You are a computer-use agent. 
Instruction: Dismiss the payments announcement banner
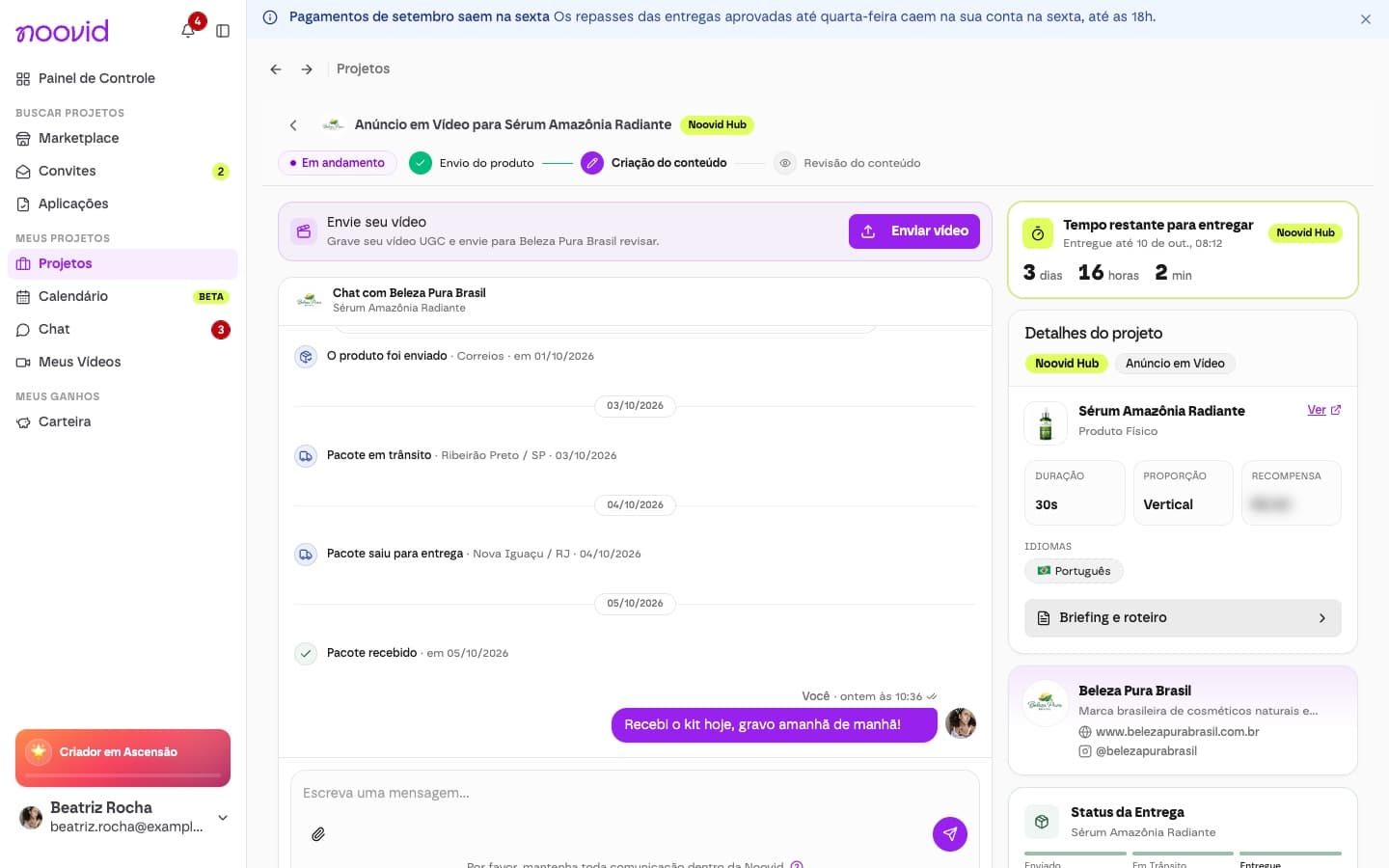(x=1366, y=19)
